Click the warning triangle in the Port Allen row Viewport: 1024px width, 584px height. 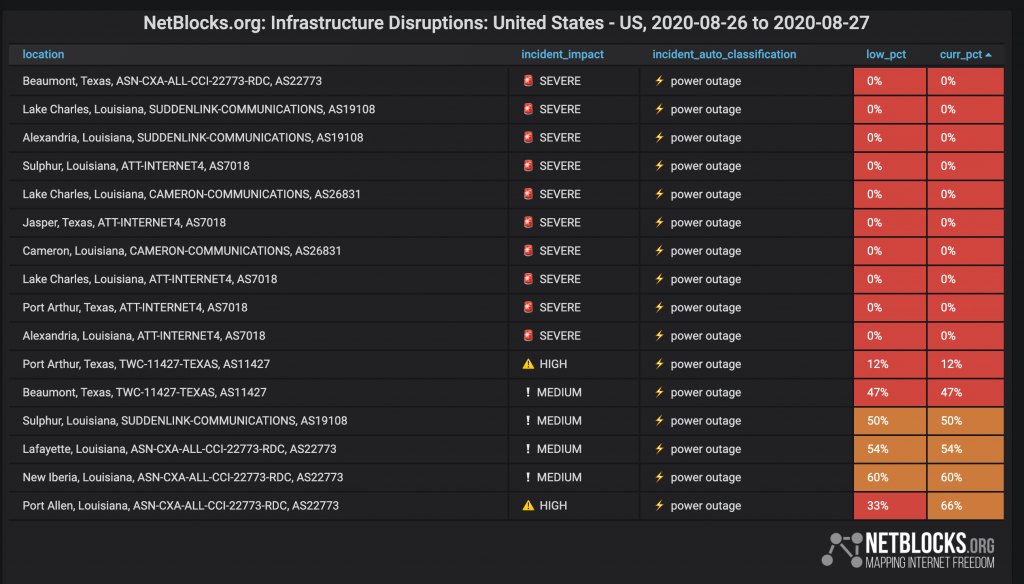pyautogui.click(x=528, y=506)
